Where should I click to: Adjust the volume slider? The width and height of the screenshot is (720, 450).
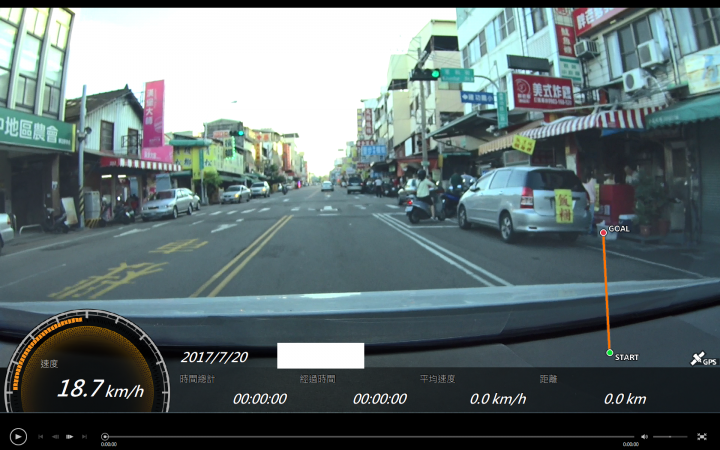pos(670,437)
